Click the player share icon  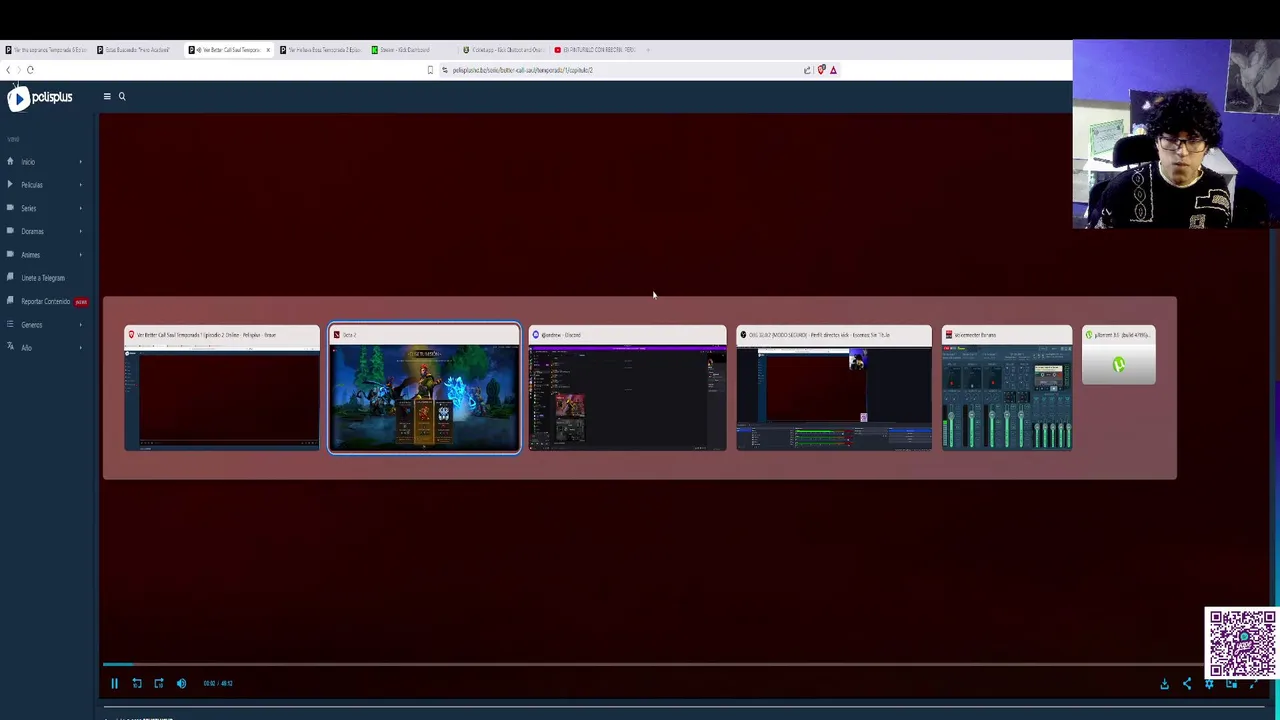[1187, 684]
